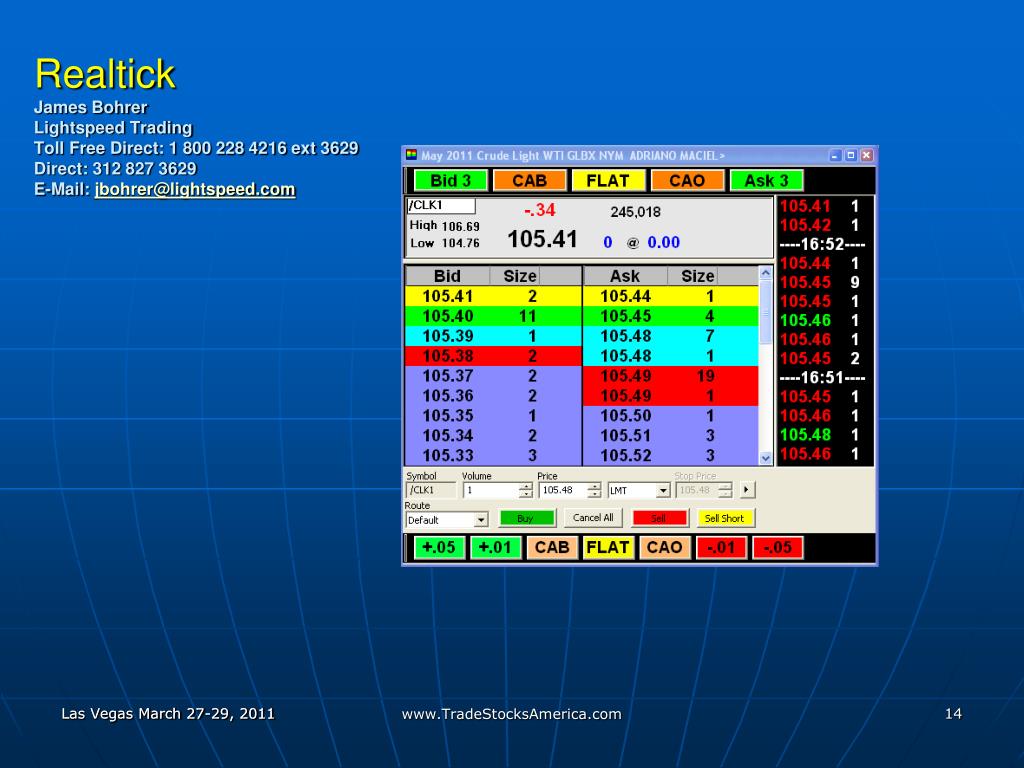Click the top CAB order toolbar button

click(x=529, y=180)
